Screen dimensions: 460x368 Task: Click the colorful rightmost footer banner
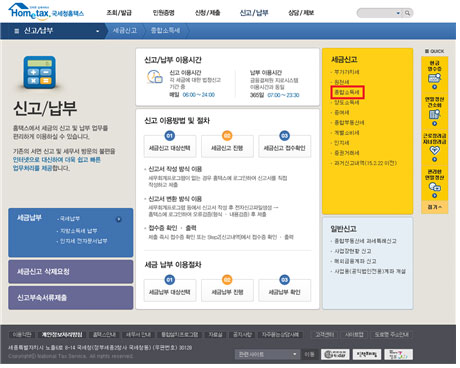coord(399,354)
